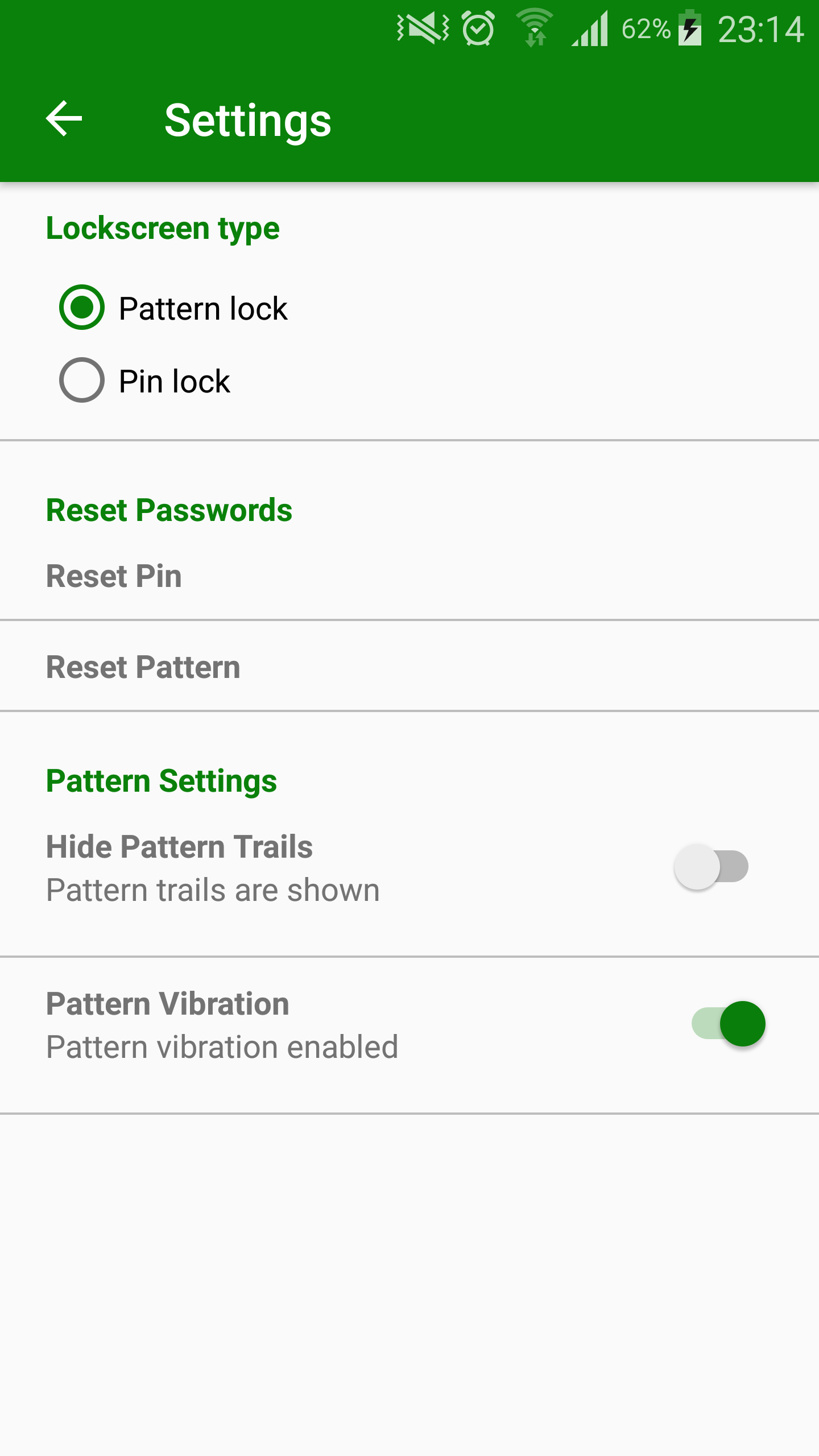Screen dimensions: 819x1456
Task: Tap the Wi-Fi status icon
Action: tap(533, 28)
